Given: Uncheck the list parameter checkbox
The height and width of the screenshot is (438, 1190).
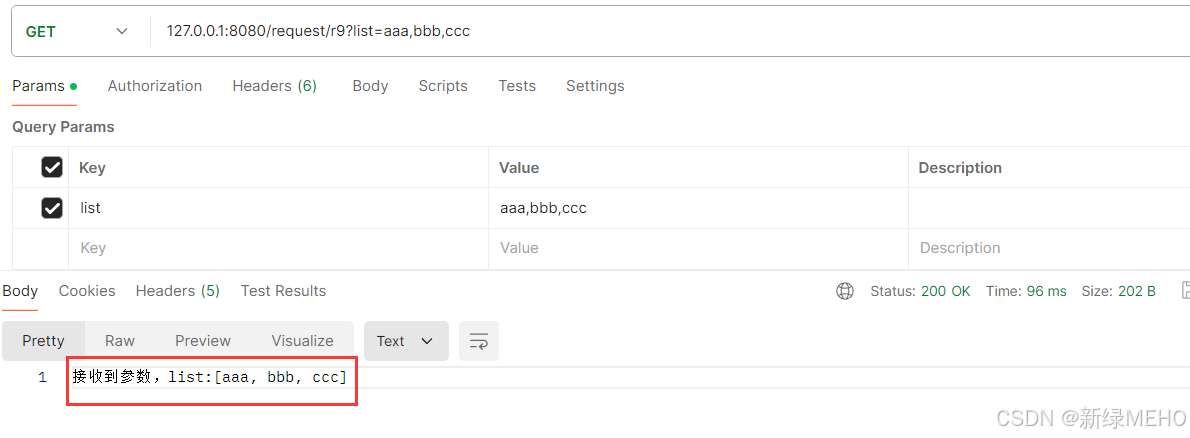Looking at the screenshot, I should pyautogui.click(x=52, y=208).
